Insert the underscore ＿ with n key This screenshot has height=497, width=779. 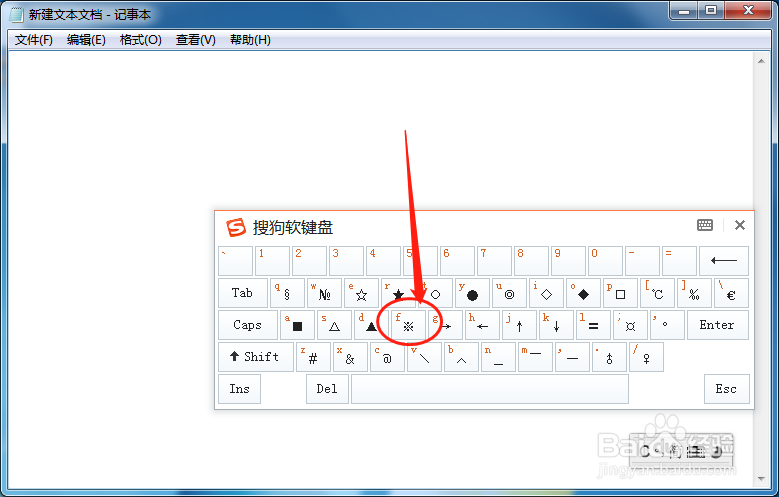coord(498,357)
